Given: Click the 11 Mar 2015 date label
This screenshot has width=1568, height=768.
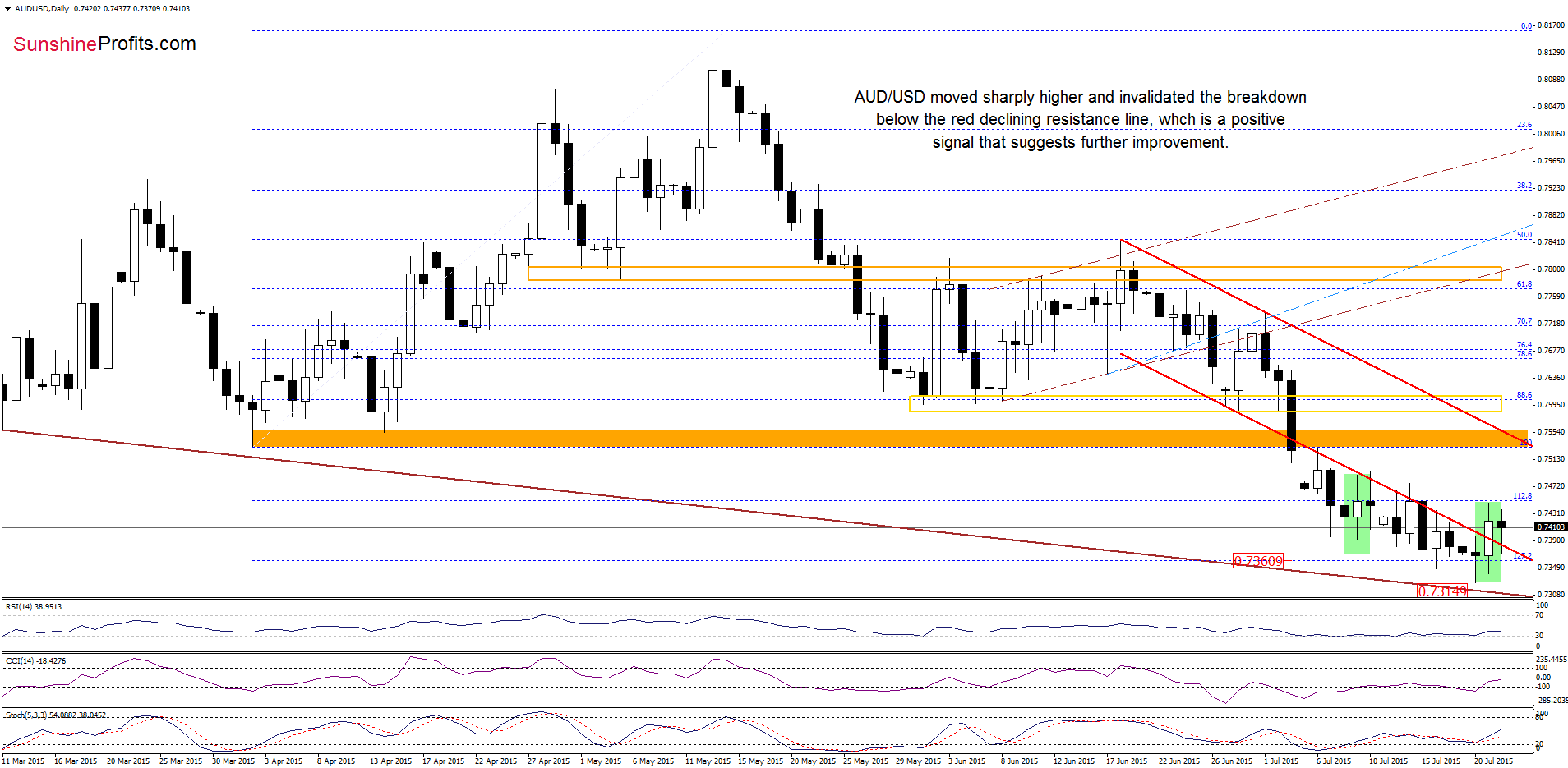Looking at the screenshot, I should pyautogui.click(x=23, y=761).
